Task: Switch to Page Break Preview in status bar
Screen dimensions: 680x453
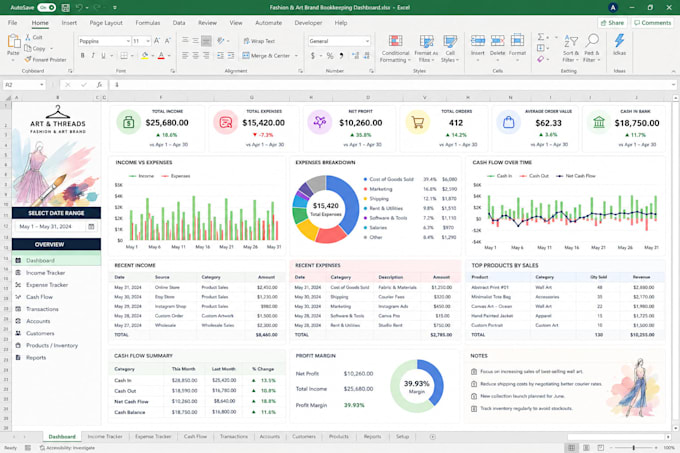Action: coord(601,447)
